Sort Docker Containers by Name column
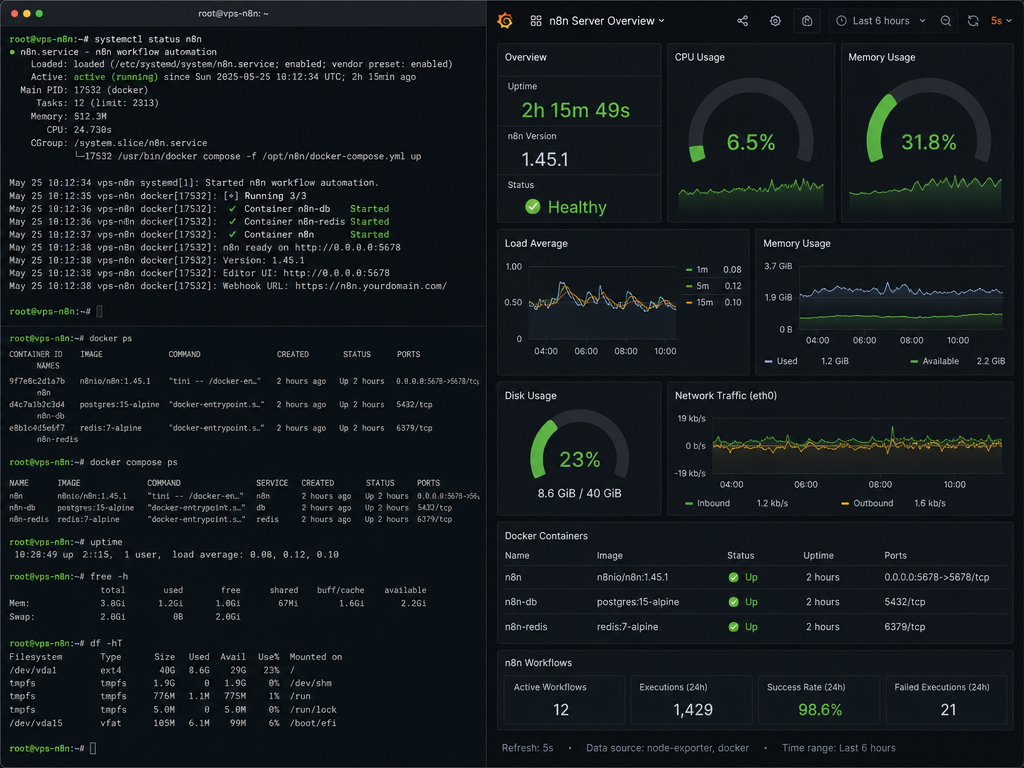This screenshot has width=1024, height=768. click(517, 556)
